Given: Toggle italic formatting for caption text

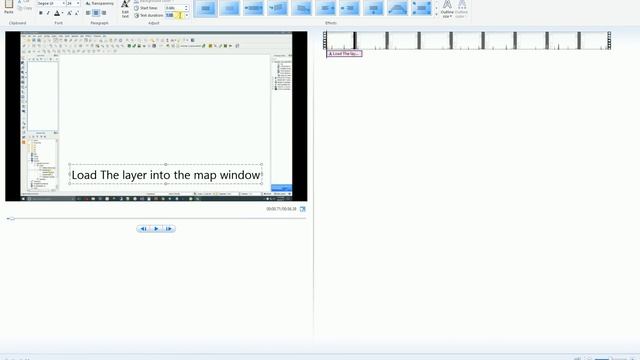Looking at the screenshot, I should [x=48, y=13].
